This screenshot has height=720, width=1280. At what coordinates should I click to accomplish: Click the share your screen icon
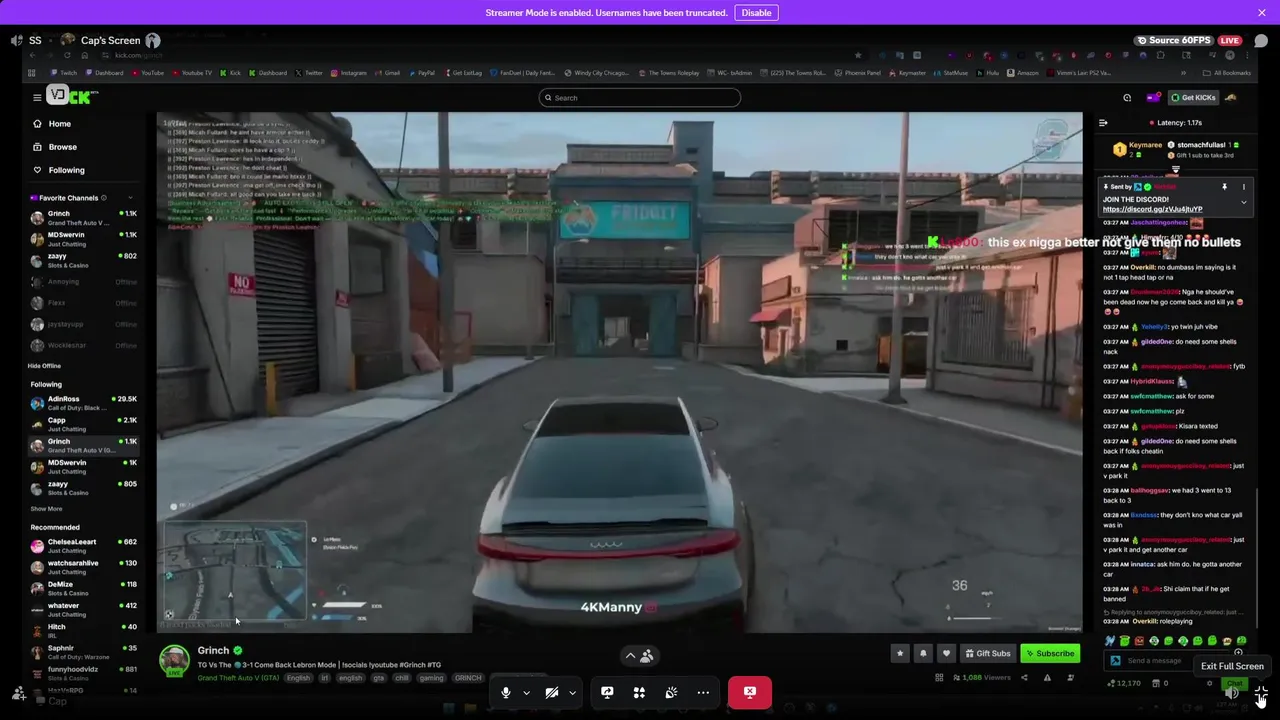coord(607,692)
